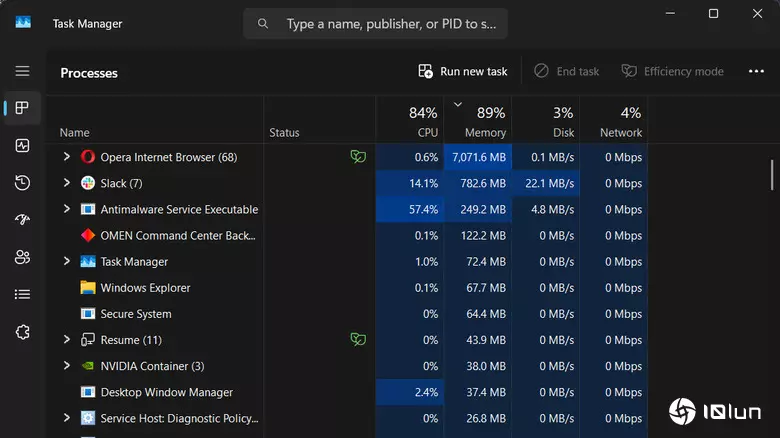Open the Services sidebar page
The height and width of the screenshot is (438, 780).
(x=22, y=332)
